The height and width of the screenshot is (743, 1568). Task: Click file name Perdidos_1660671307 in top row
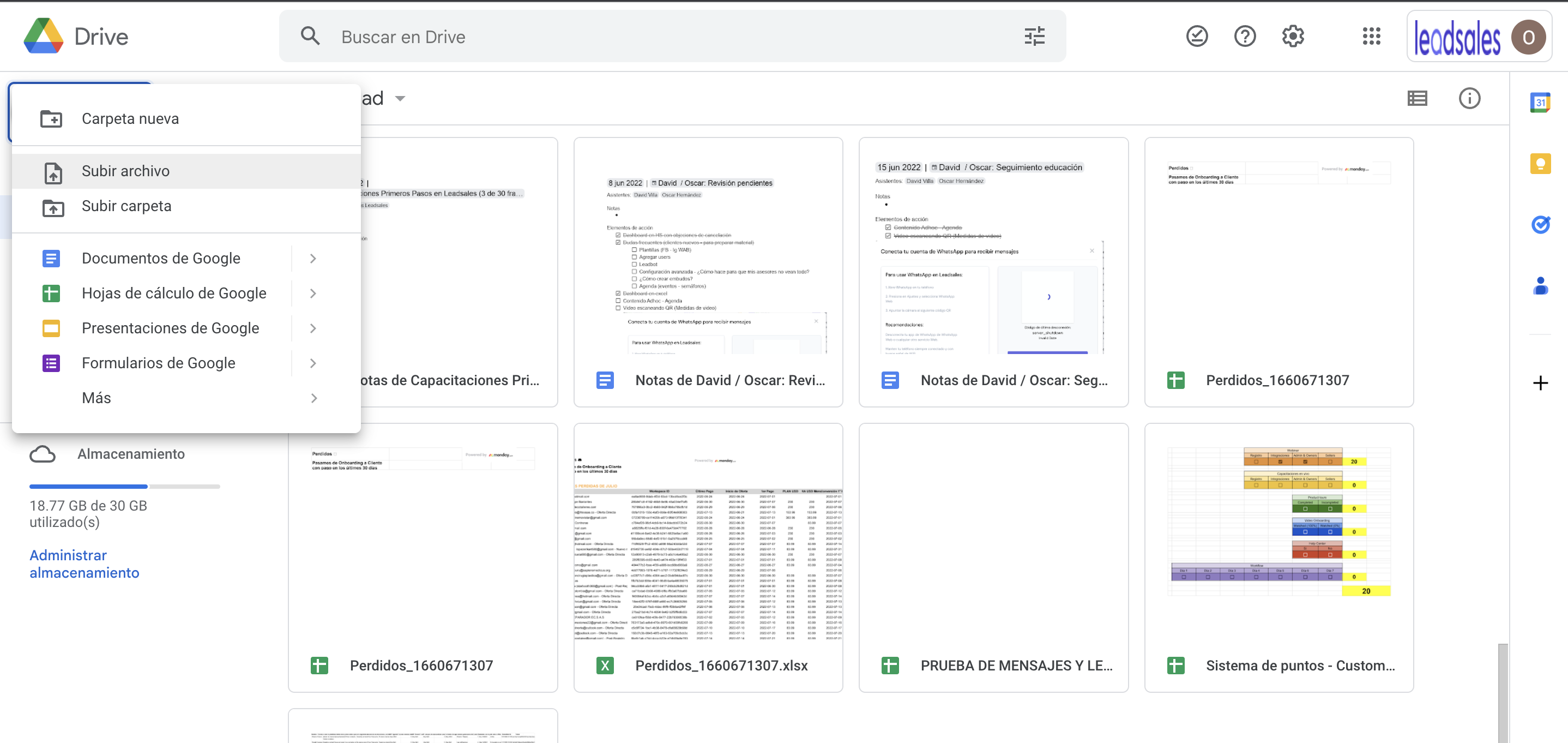1277,380
